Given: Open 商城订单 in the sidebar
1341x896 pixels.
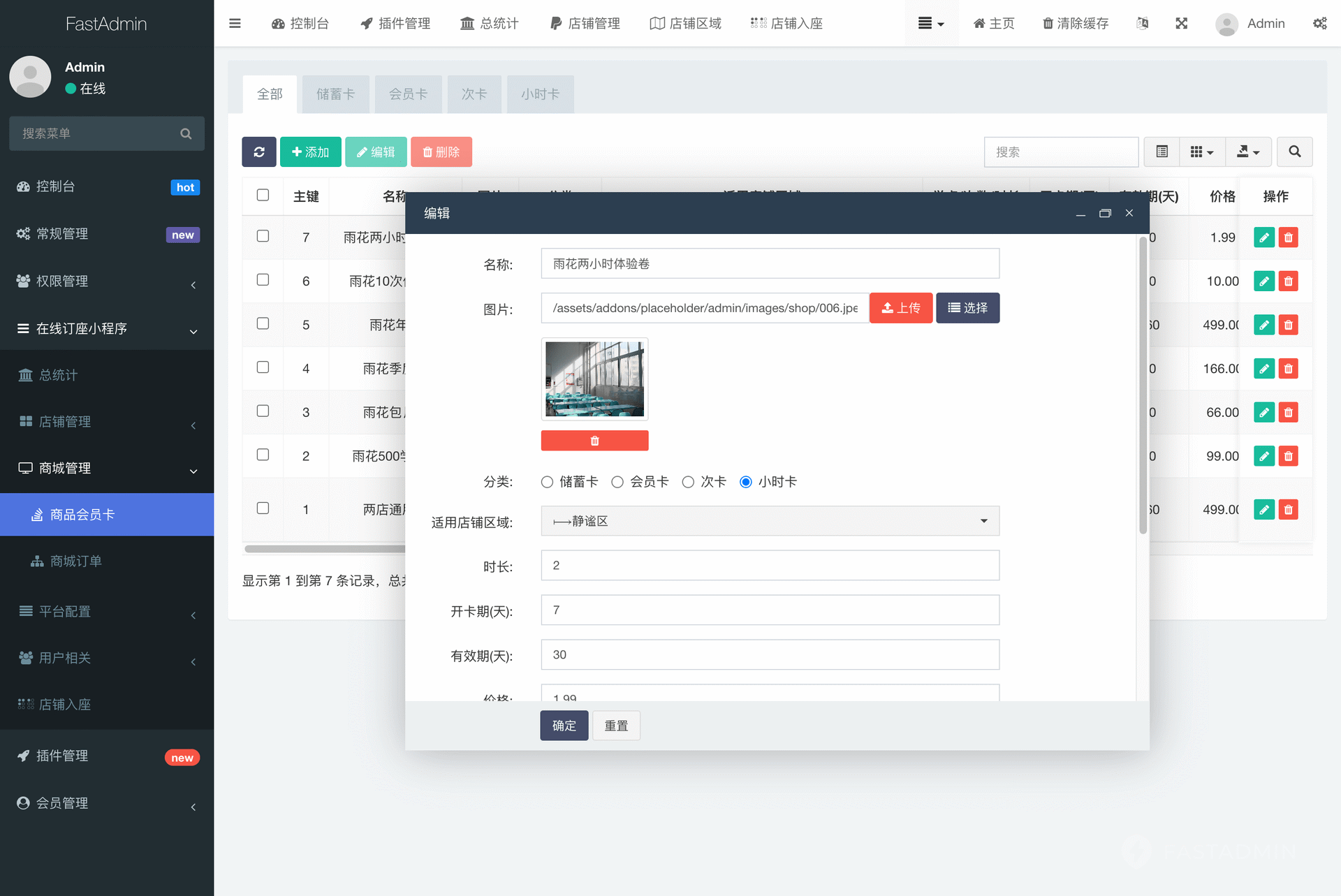Looking at the screenshot, I should 75,561.
